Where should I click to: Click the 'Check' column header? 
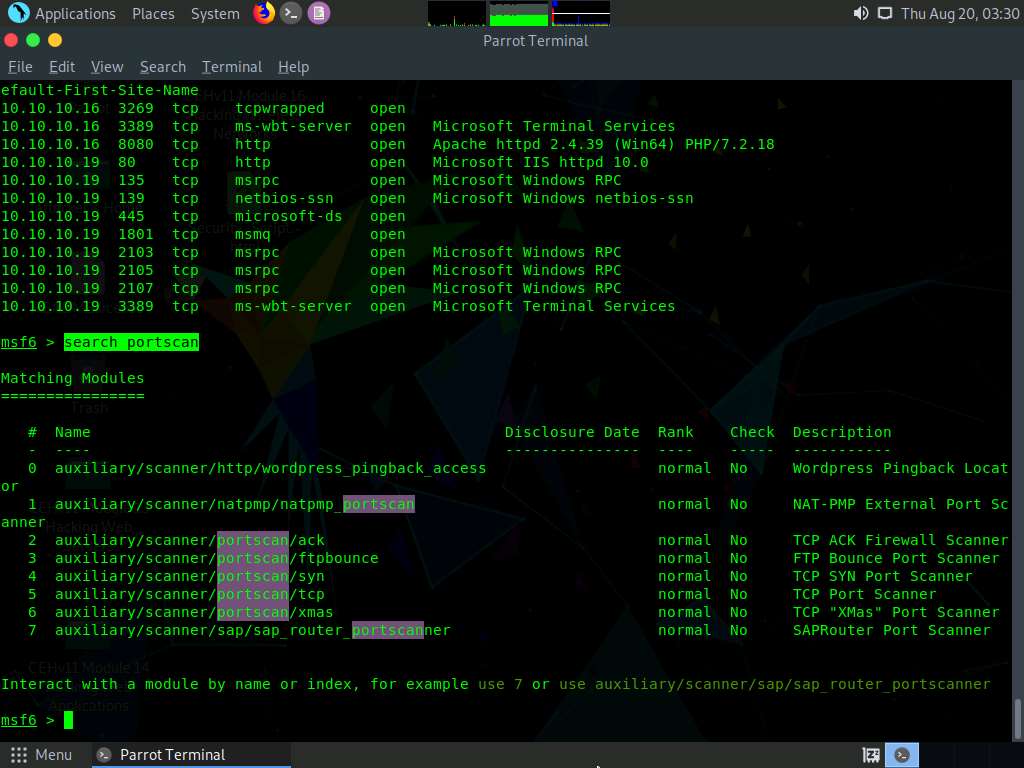[752, 432]
